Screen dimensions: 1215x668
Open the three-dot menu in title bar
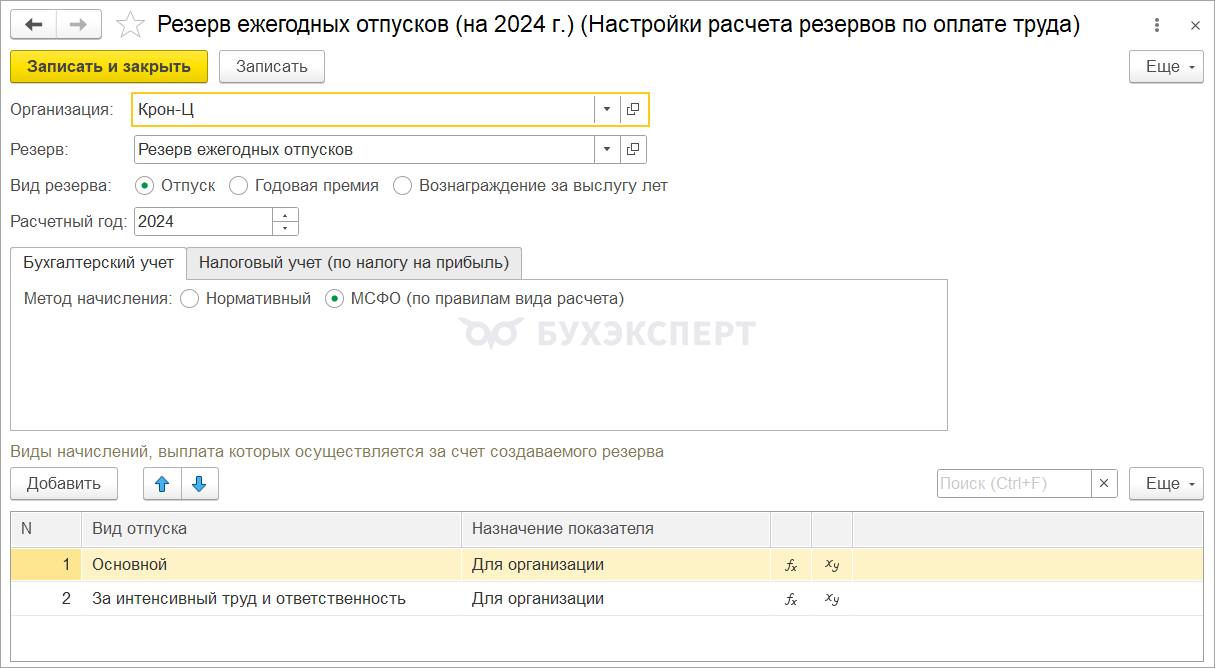click(x=1157, y=25)
